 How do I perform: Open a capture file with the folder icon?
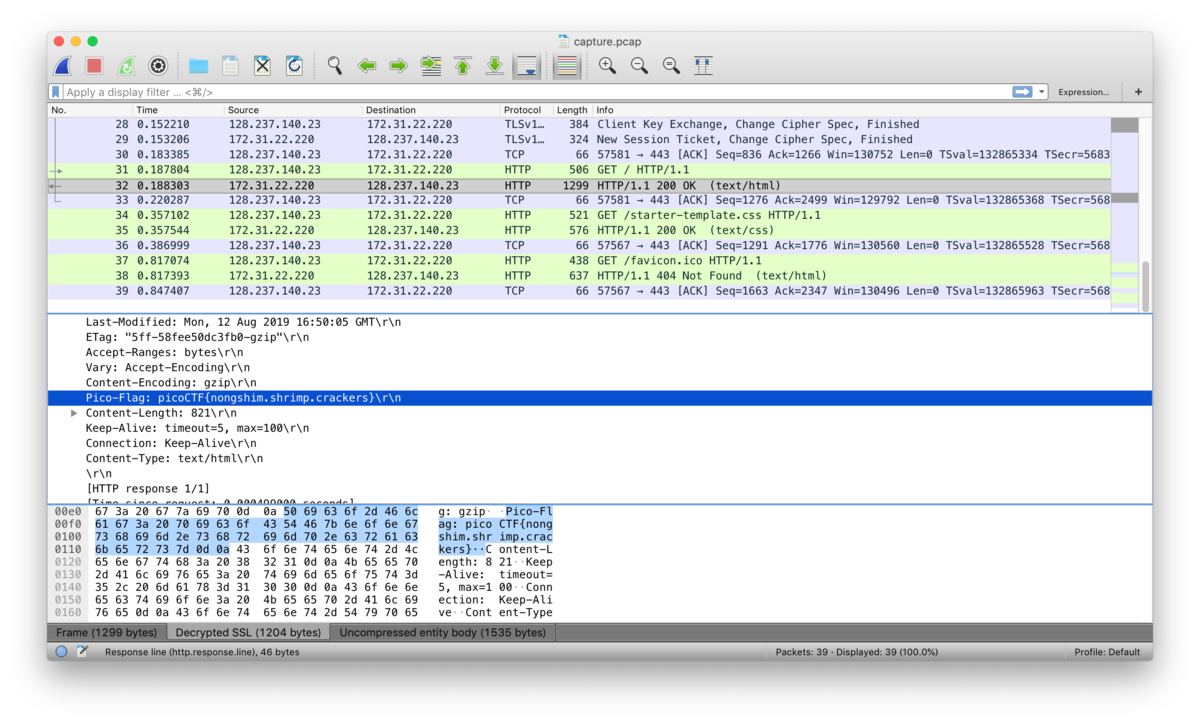(x=198, y=66)
